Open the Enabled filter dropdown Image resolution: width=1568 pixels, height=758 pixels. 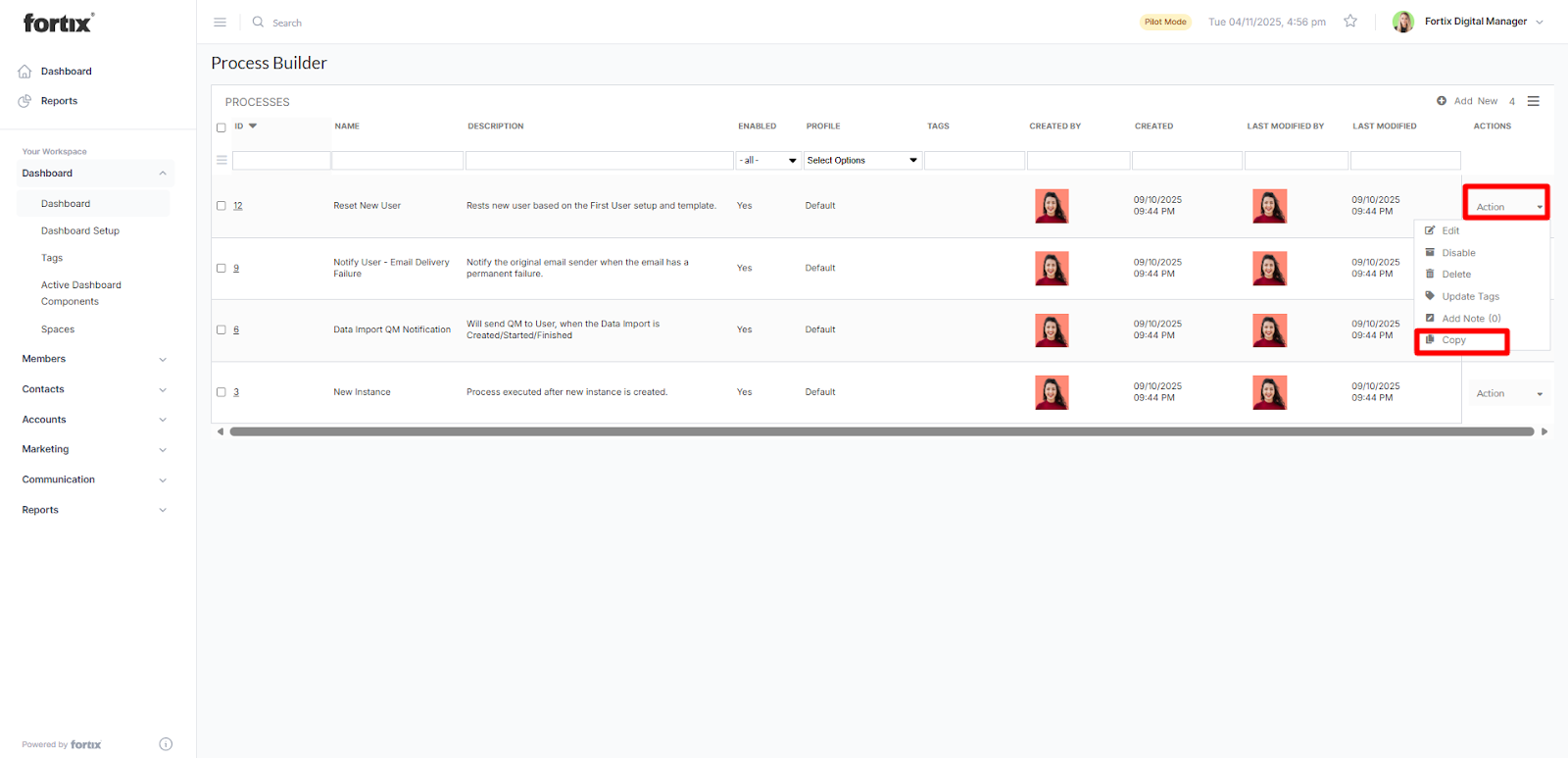768,161
